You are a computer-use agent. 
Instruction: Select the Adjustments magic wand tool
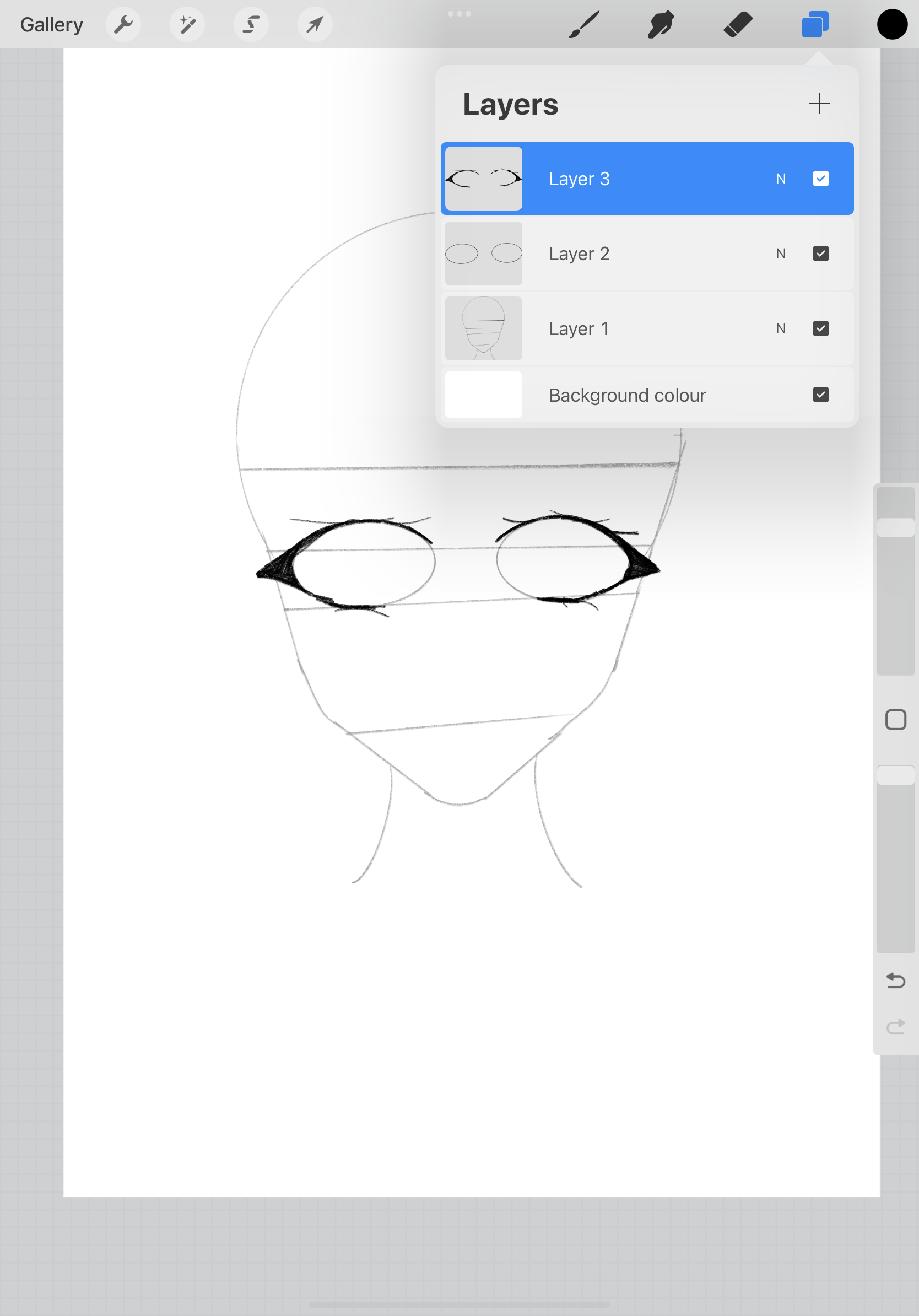[187, 24]
